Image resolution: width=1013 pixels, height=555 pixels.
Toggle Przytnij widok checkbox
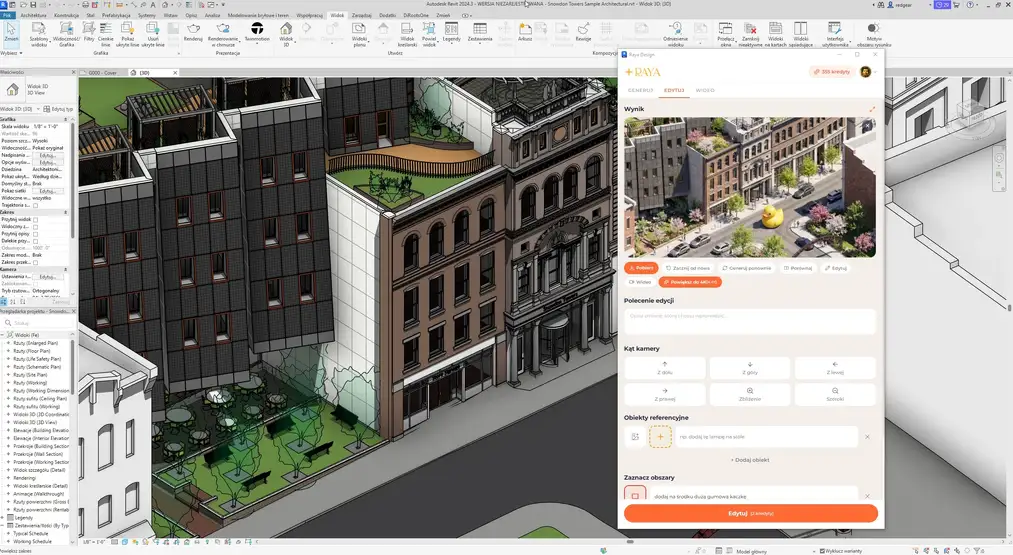[36, 220]
